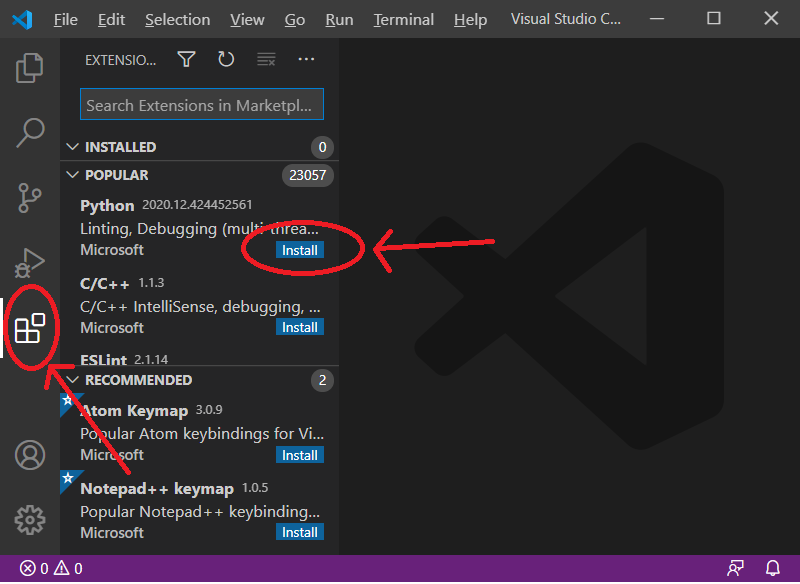Click Python version 2020.12.424452561 text
Image resolution: width=800 pixels, height=584 pixels.
pos(197,205)
